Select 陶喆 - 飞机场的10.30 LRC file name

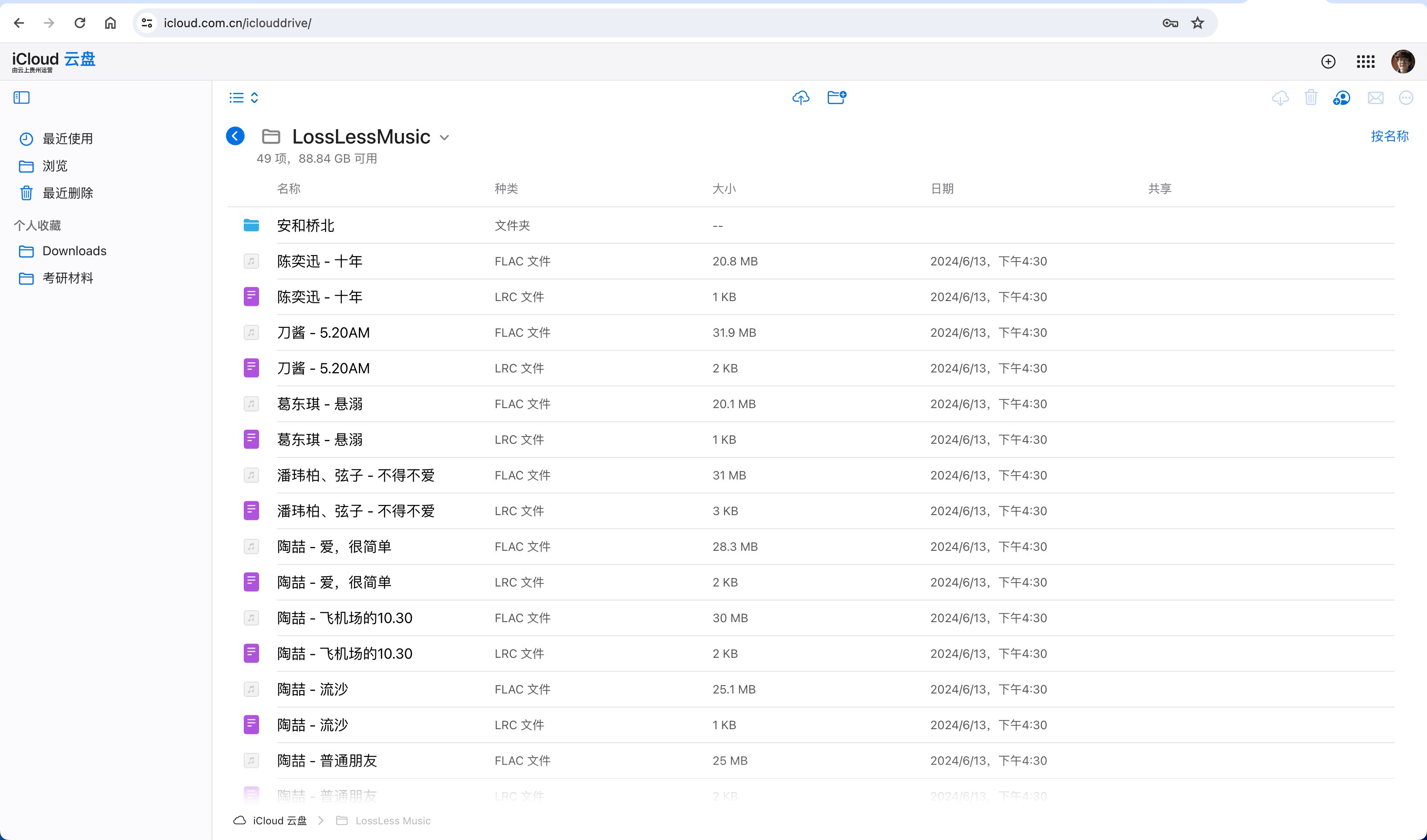(345, 653)
